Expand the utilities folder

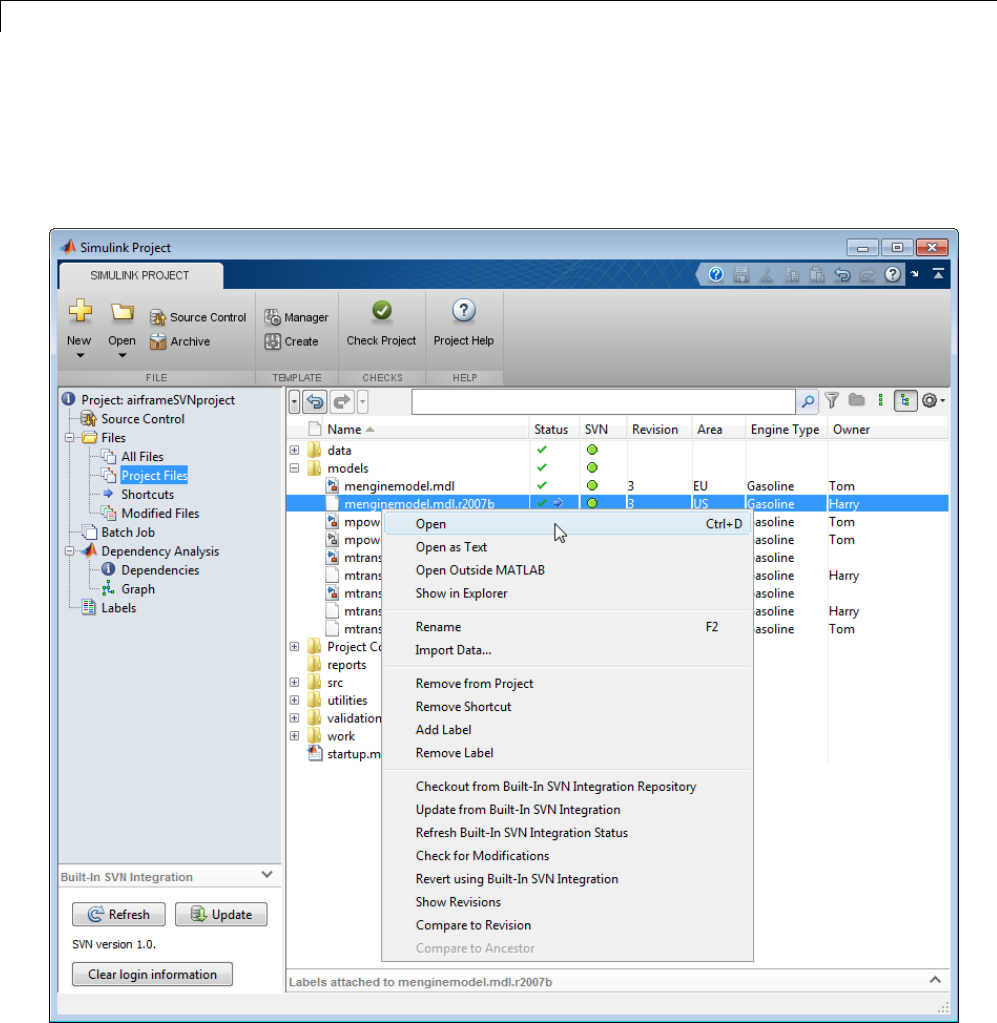click(294, 700)
